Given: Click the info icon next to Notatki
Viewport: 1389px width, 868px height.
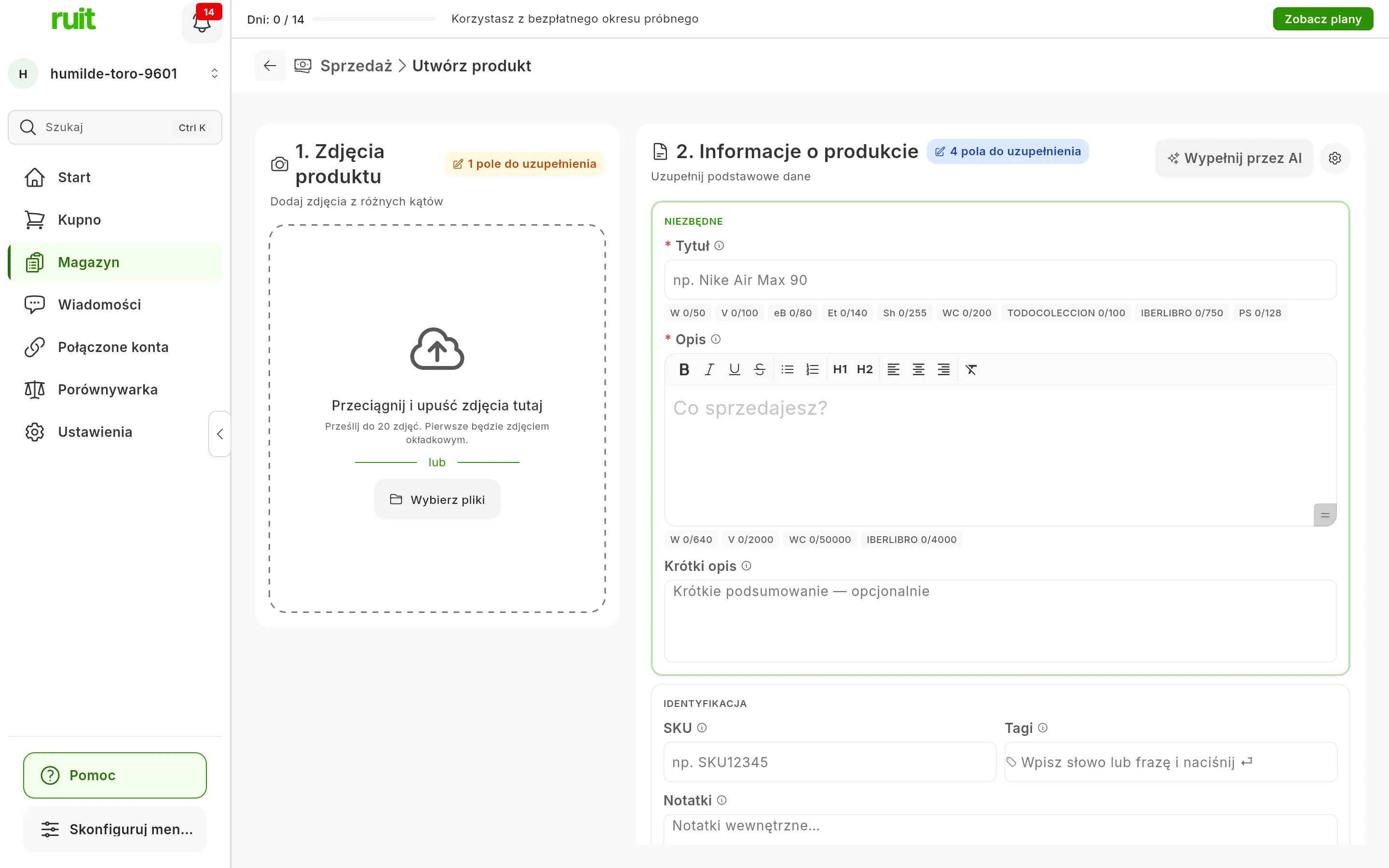Looking at the screenshot, I should pos(722,800).
